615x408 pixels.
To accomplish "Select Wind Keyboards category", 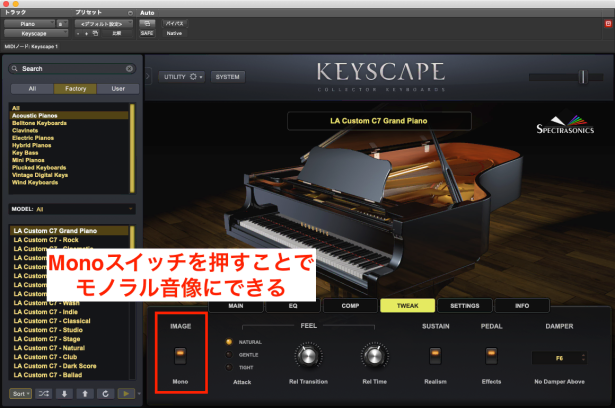I will coord(69,182).
